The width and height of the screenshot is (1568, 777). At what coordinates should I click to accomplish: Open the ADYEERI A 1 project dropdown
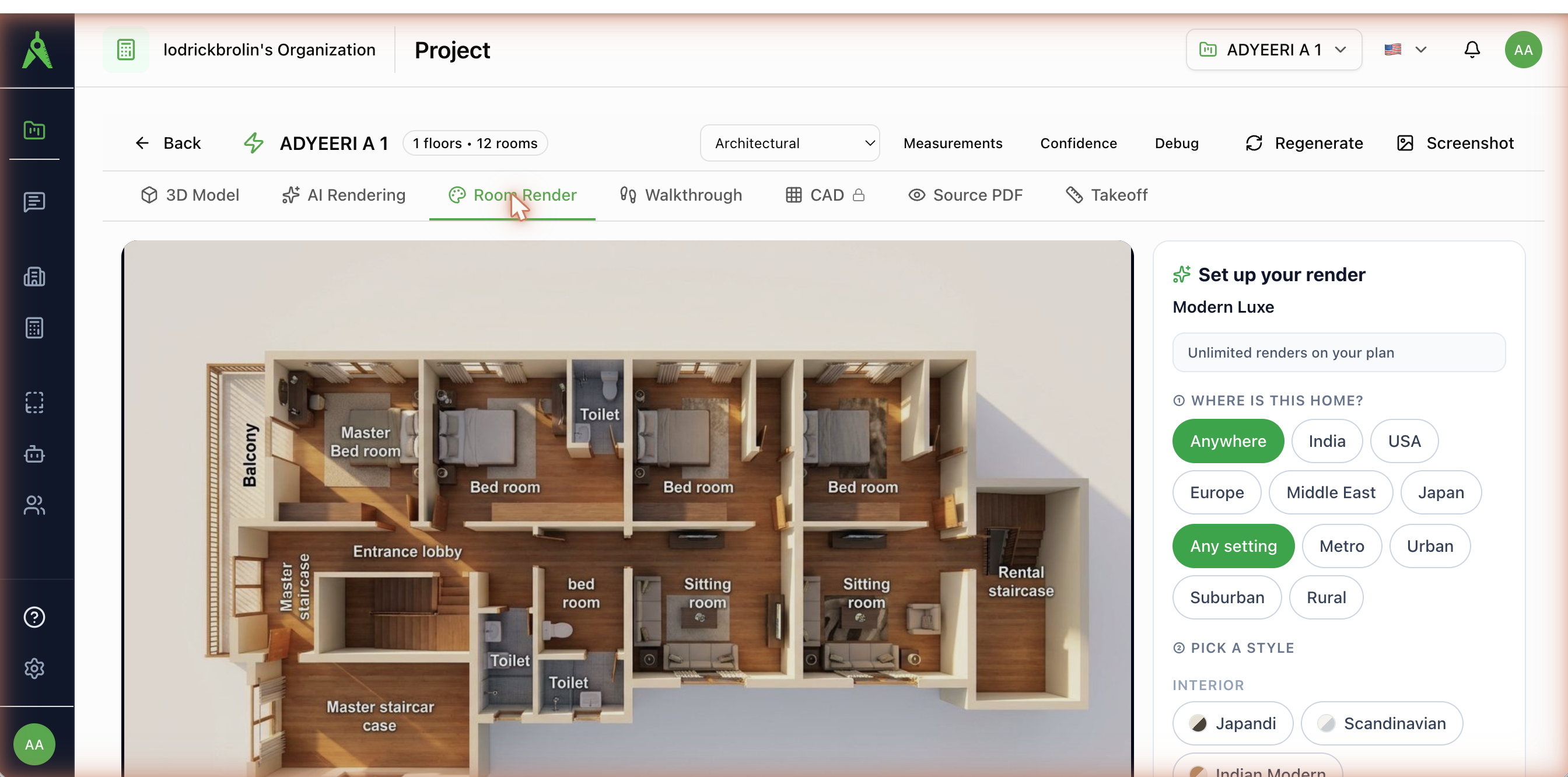(1273, 49)
